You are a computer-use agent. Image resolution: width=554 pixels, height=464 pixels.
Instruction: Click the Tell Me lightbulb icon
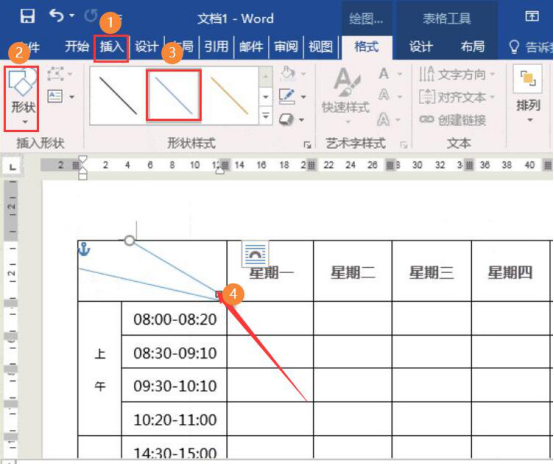[x=514, y=47]
